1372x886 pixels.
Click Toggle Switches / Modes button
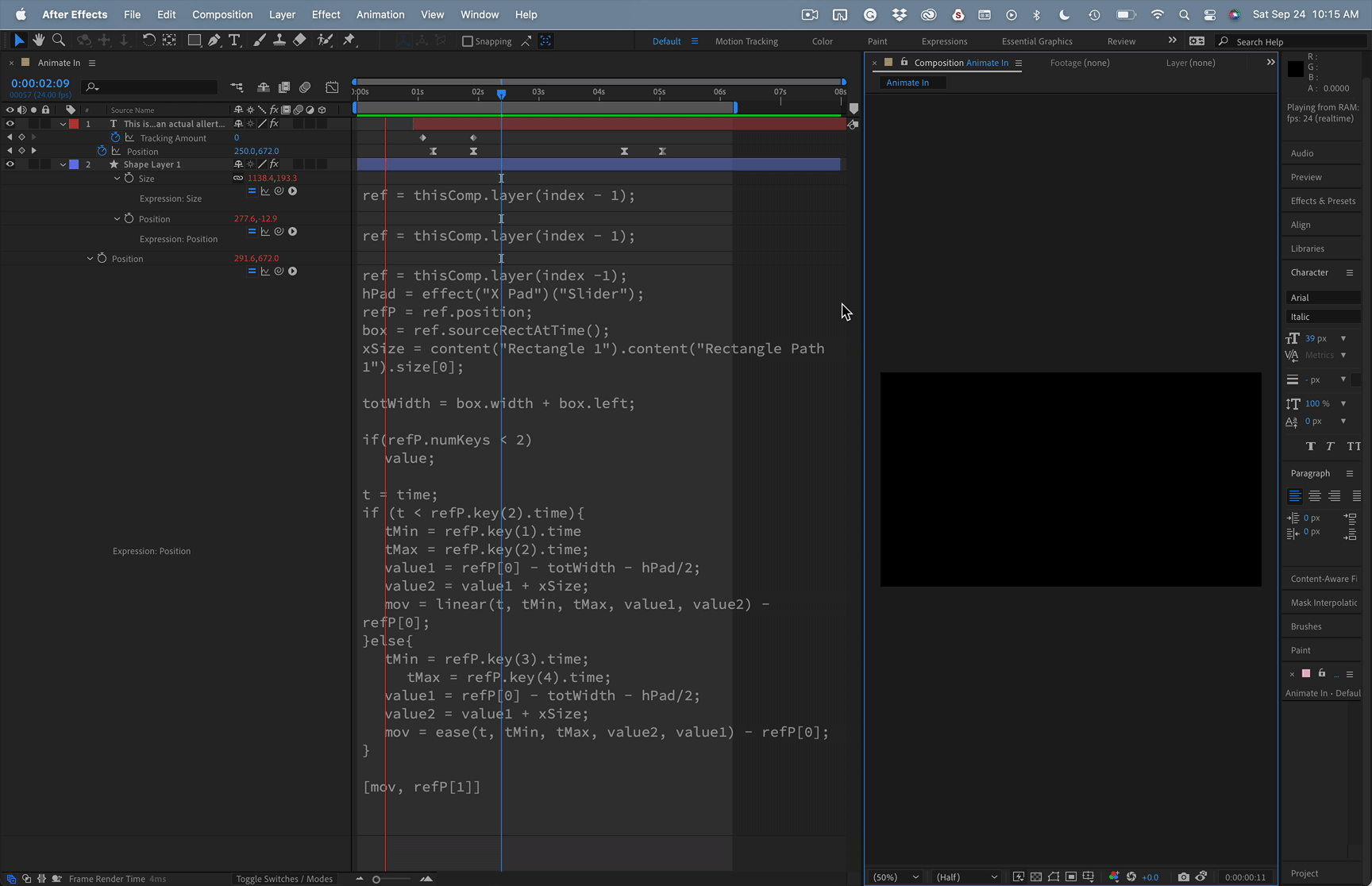[x=284, y=879]
